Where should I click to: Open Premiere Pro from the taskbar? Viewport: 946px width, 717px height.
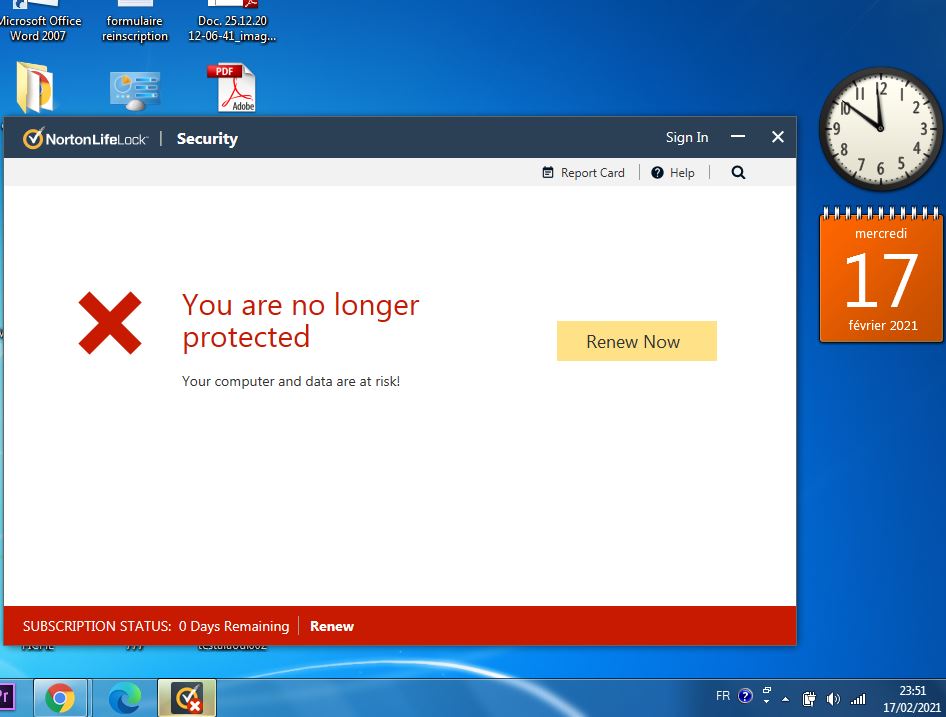pos(6,696)
